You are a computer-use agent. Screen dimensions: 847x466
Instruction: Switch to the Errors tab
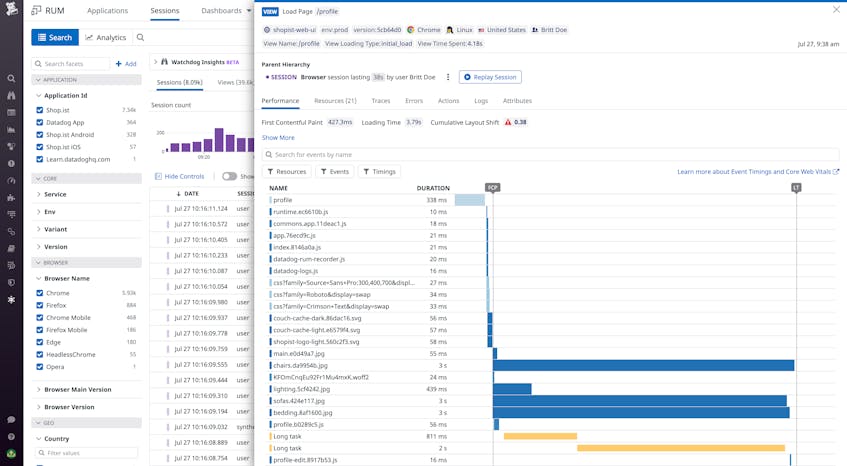pos(414,101)
